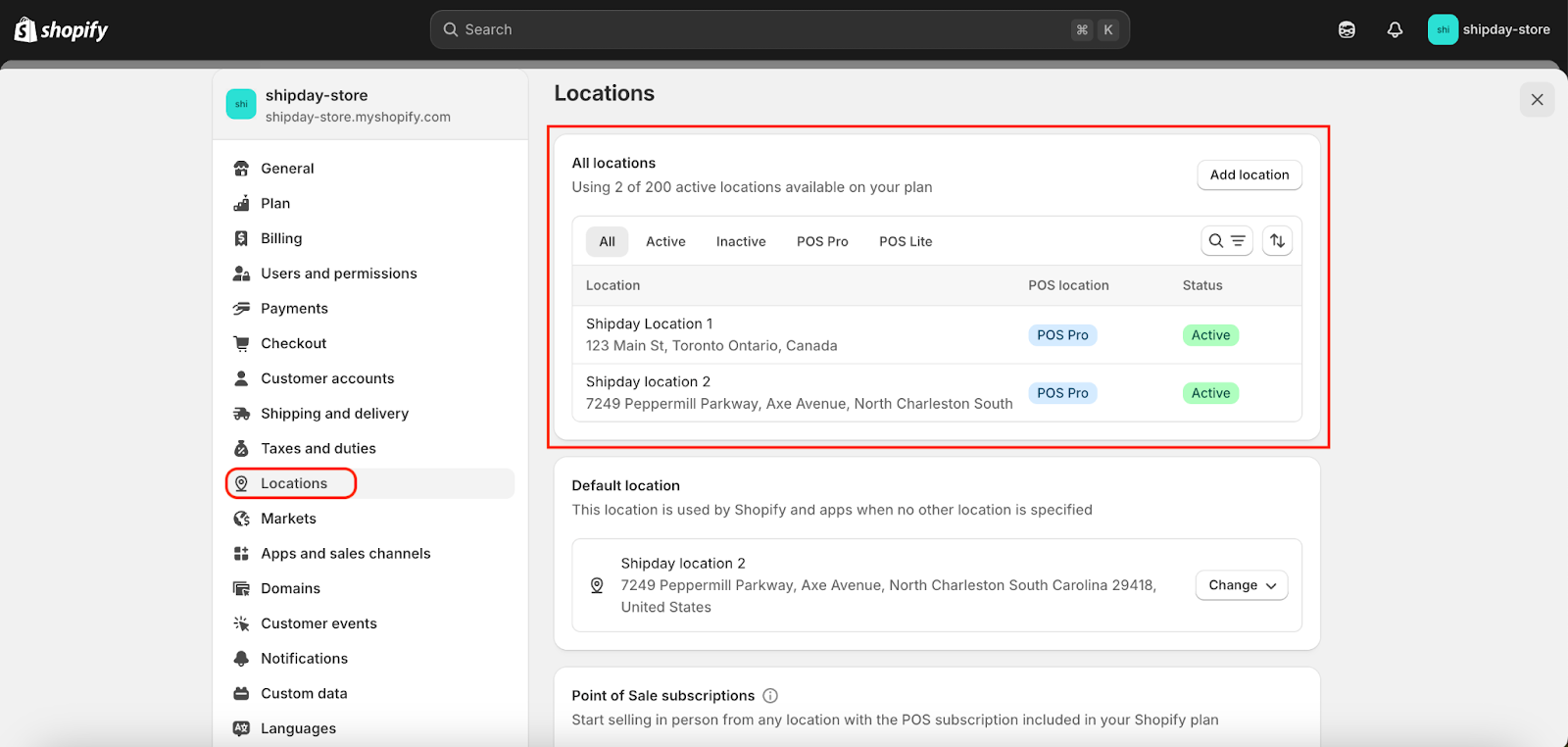Click the General settings store icon
Screen dimensions: 1568x747
click(241, 169)
